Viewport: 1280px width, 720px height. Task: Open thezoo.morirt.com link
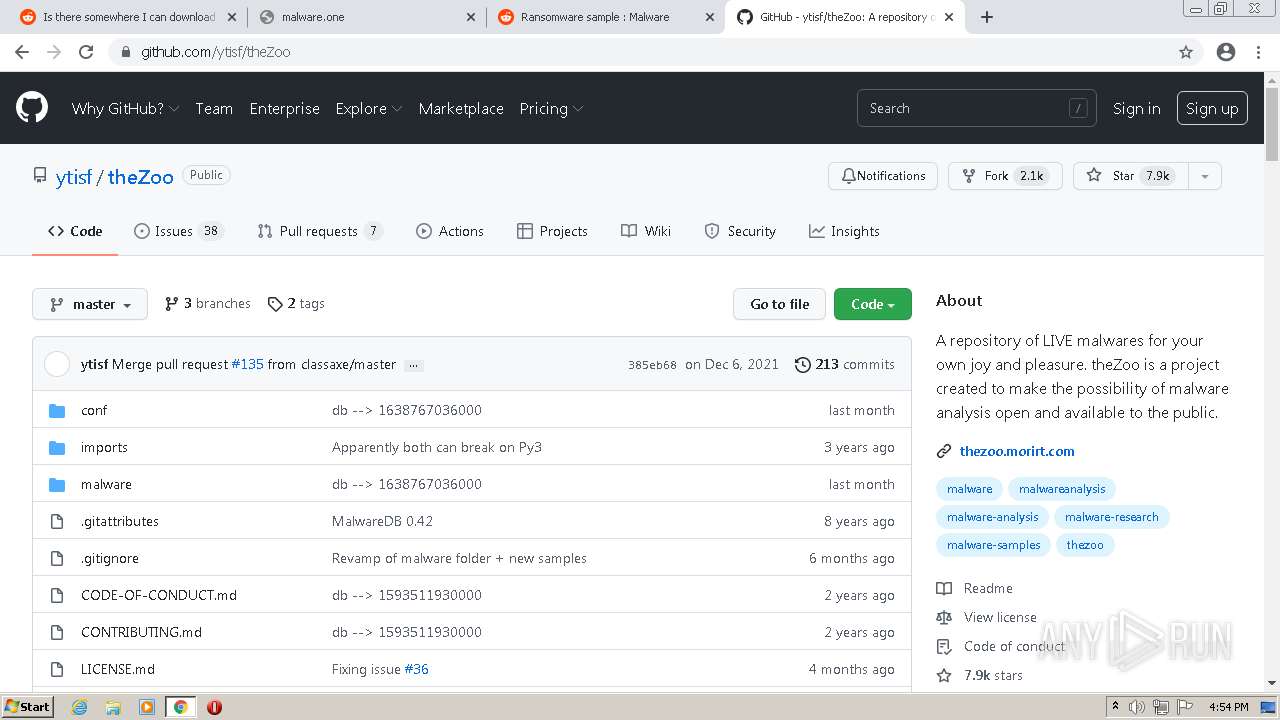pyautogui.click(x=1017, y=451)
